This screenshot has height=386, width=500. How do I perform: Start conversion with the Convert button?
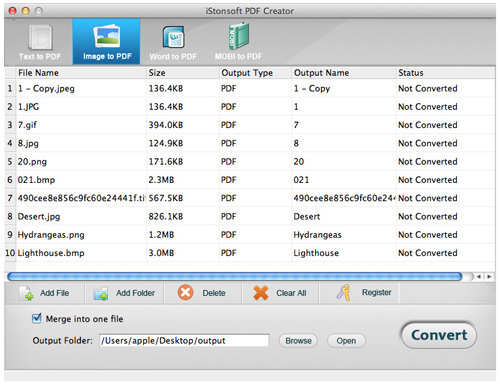(x=439, y=335)
